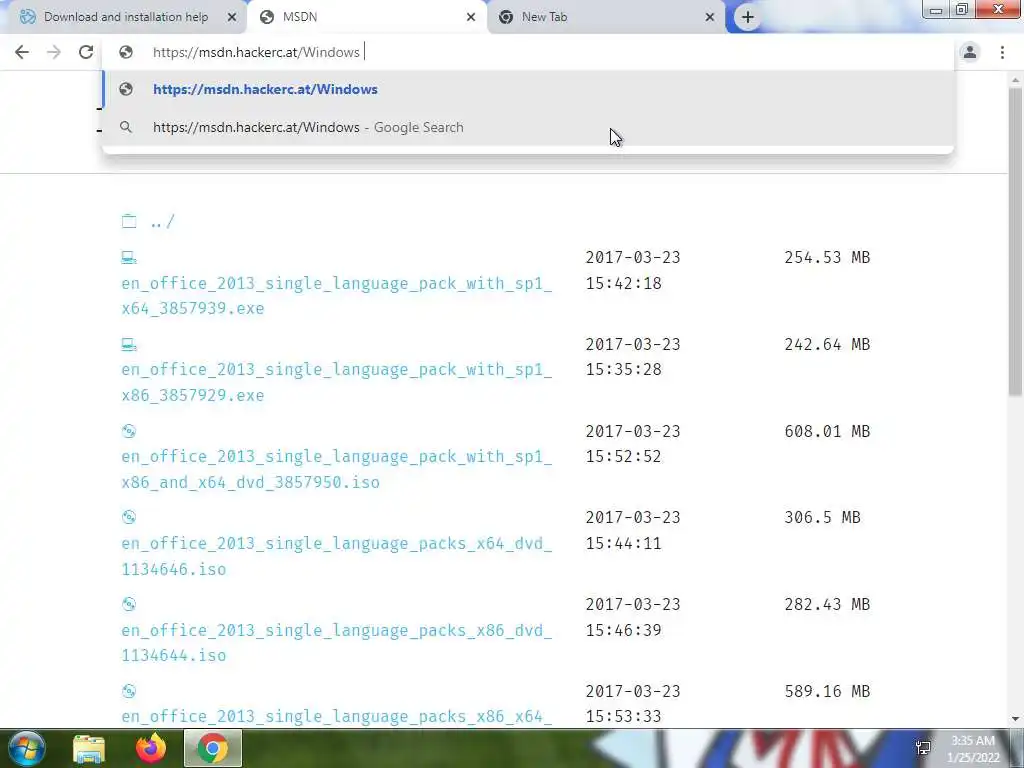The height and width of the screenshot is (768, 1024).
Task: Open the ../ parent directory link
Action: point(163,222)
